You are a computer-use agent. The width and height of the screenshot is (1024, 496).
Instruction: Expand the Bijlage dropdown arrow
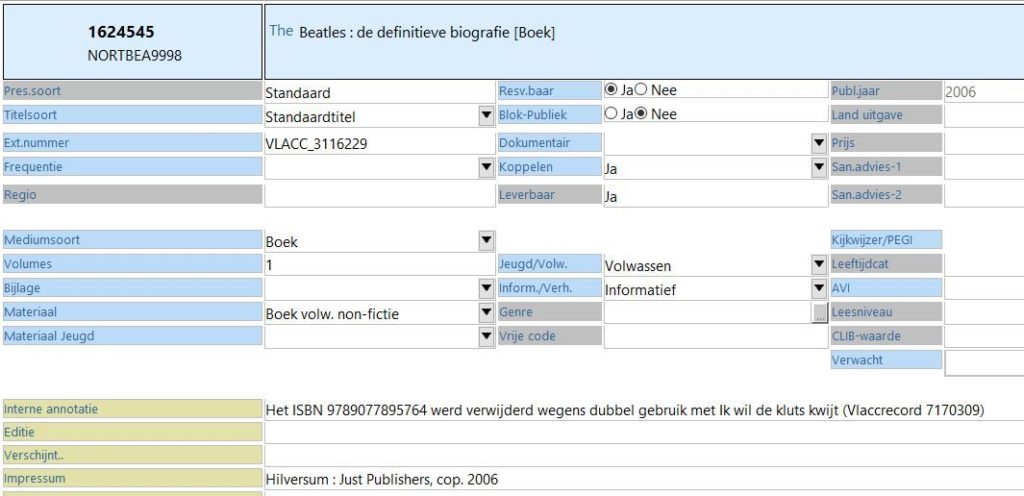click(x=486, y=289)
